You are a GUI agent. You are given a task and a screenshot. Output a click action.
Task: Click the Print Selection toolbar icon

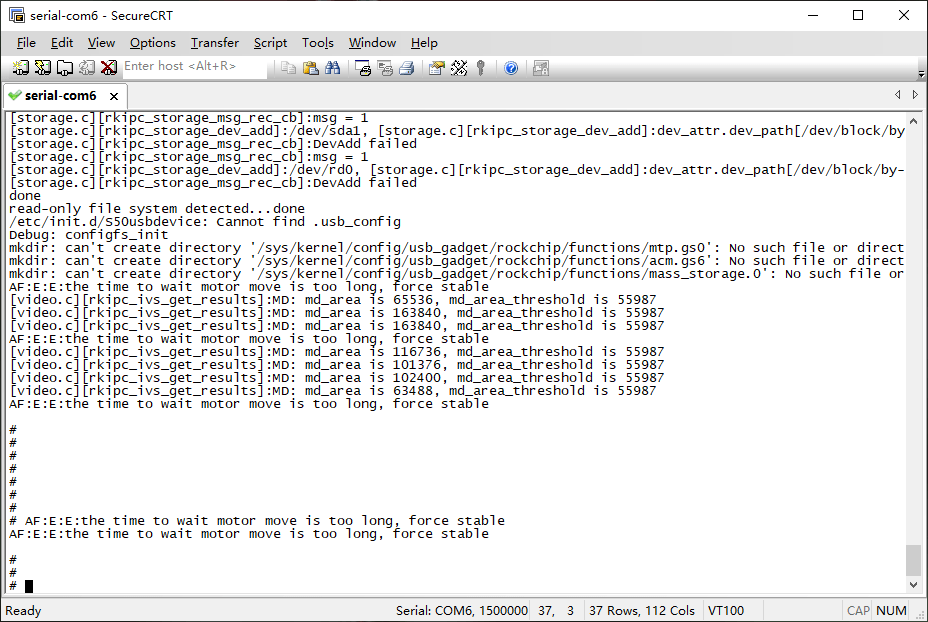[x=385, y=68]
